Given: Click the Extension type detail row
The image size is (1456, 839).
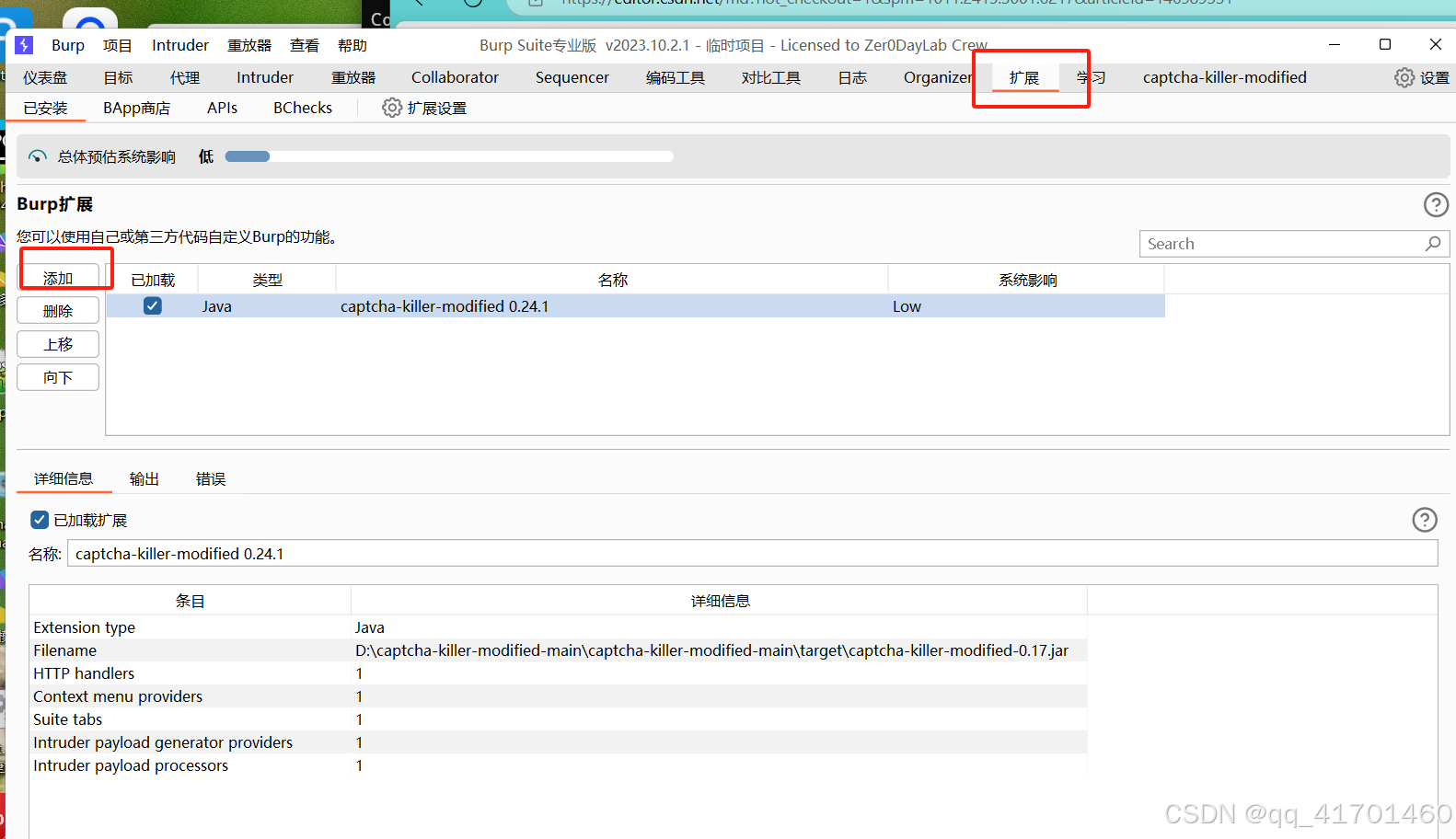Looking at the screenshot, I should click(x=559, y=627).
